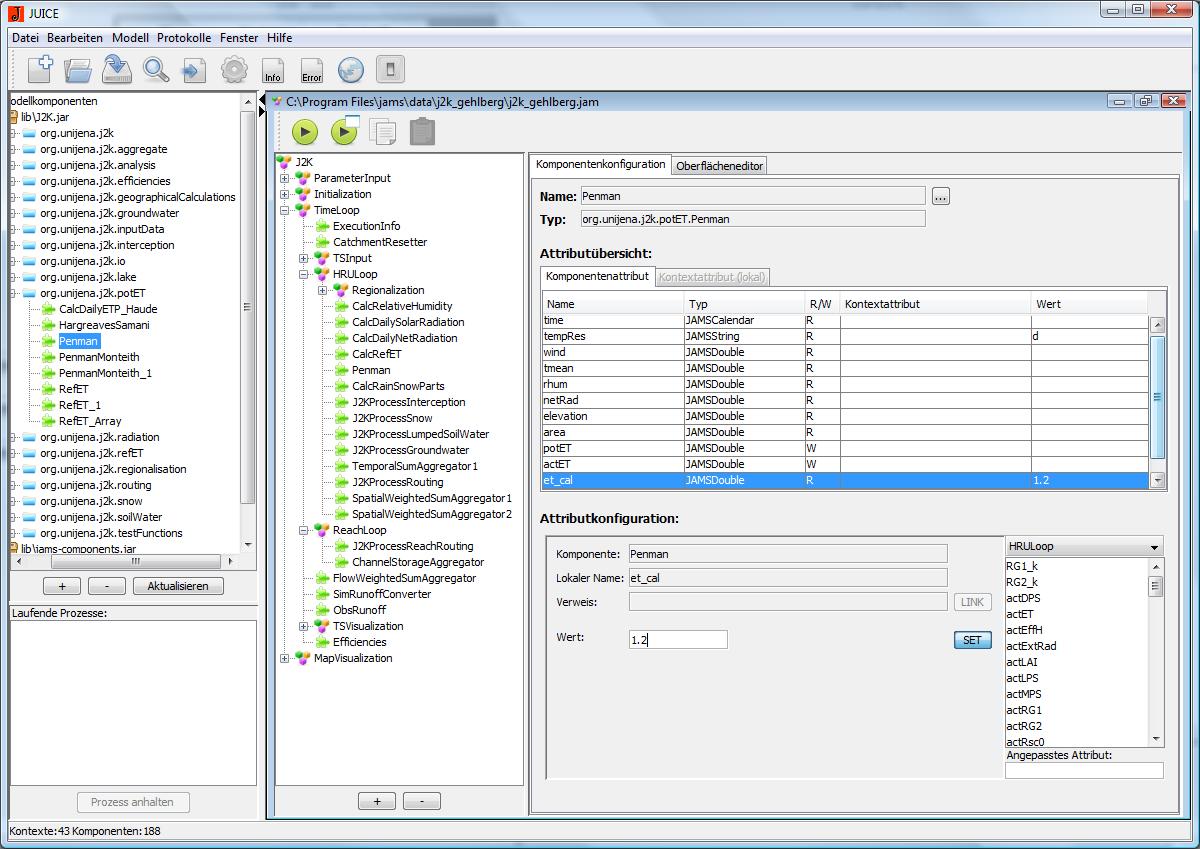The height and width of the screenshot is (849, 1200).
Task: Select the potET row in attribute table
Action: pyautogui.click(x=612, y=448)
